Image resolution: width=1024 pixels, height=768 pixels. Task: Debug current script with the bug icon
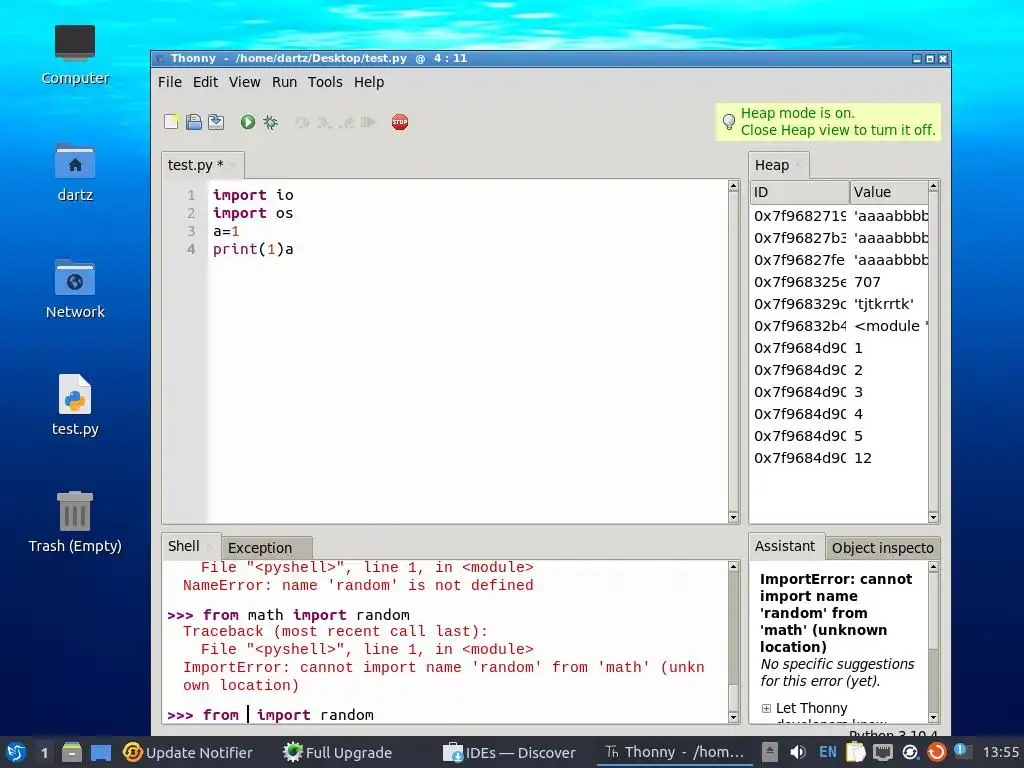270,122
